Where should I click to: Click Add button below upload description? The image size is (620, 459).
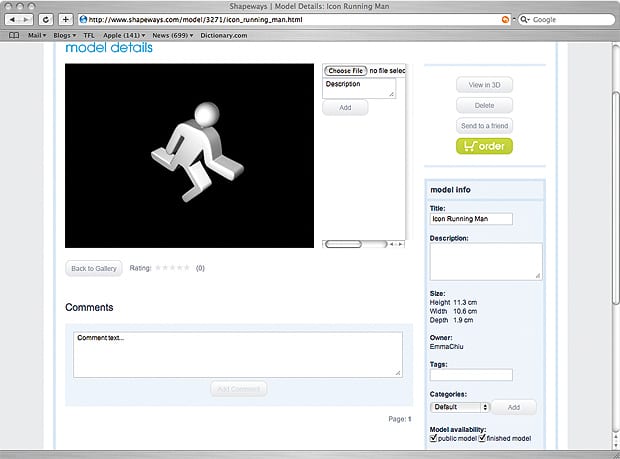point(345,108)
